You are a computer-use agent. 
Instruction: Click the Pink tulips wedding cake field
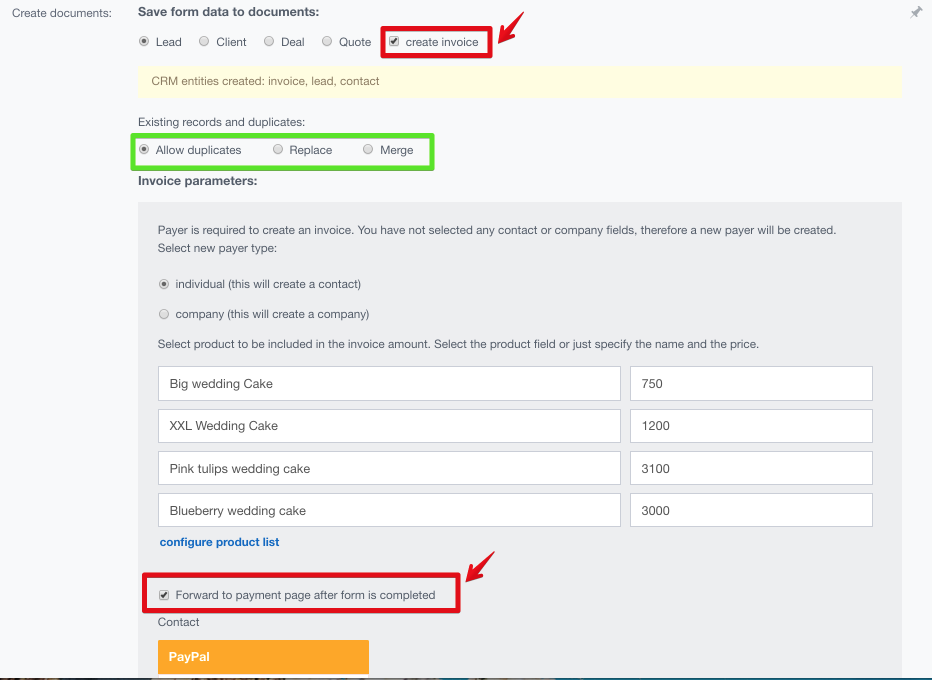389,468
